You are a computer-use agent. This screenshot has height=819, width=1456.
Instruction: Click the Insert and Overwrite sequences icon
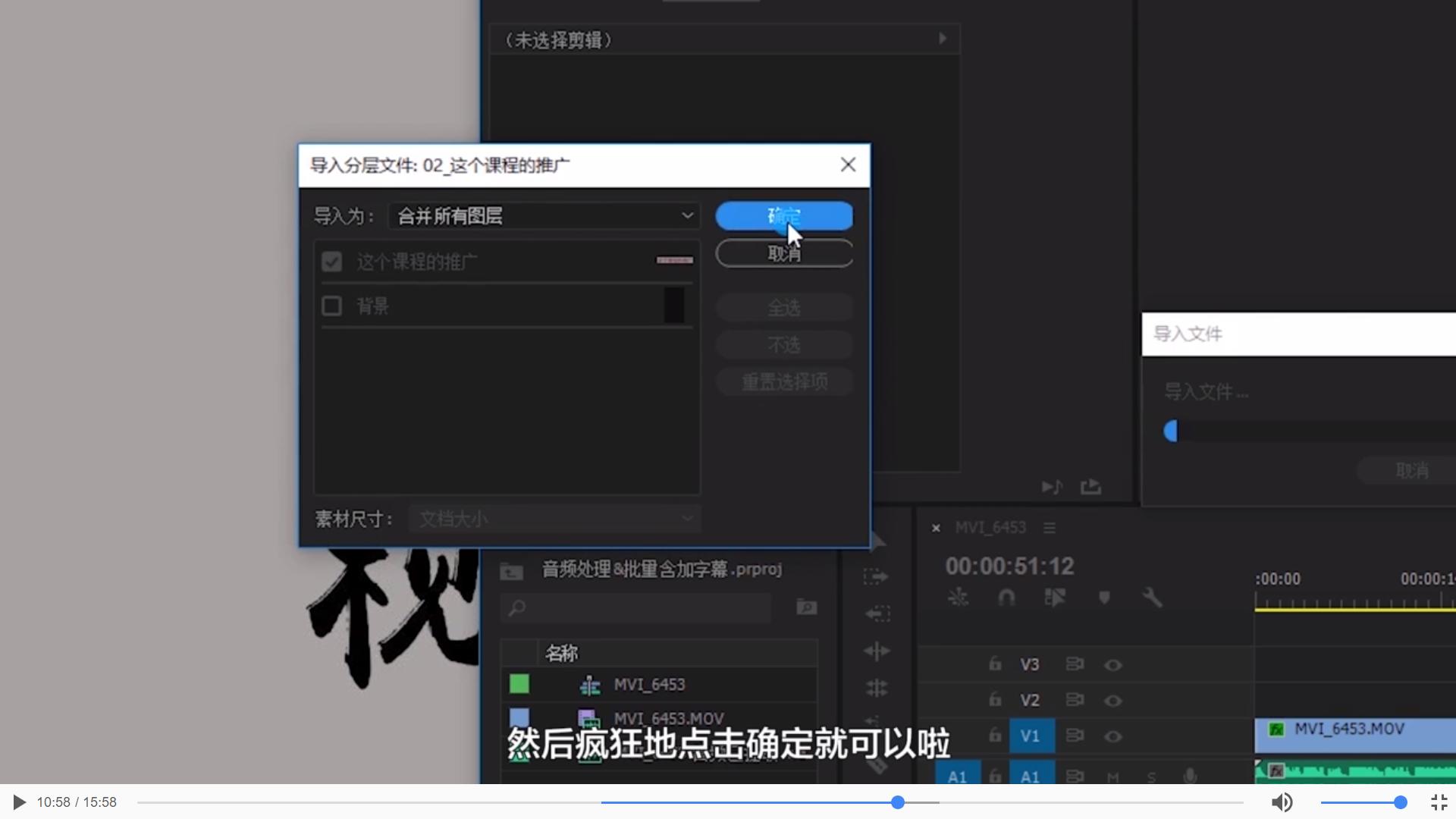pos(957,598)
